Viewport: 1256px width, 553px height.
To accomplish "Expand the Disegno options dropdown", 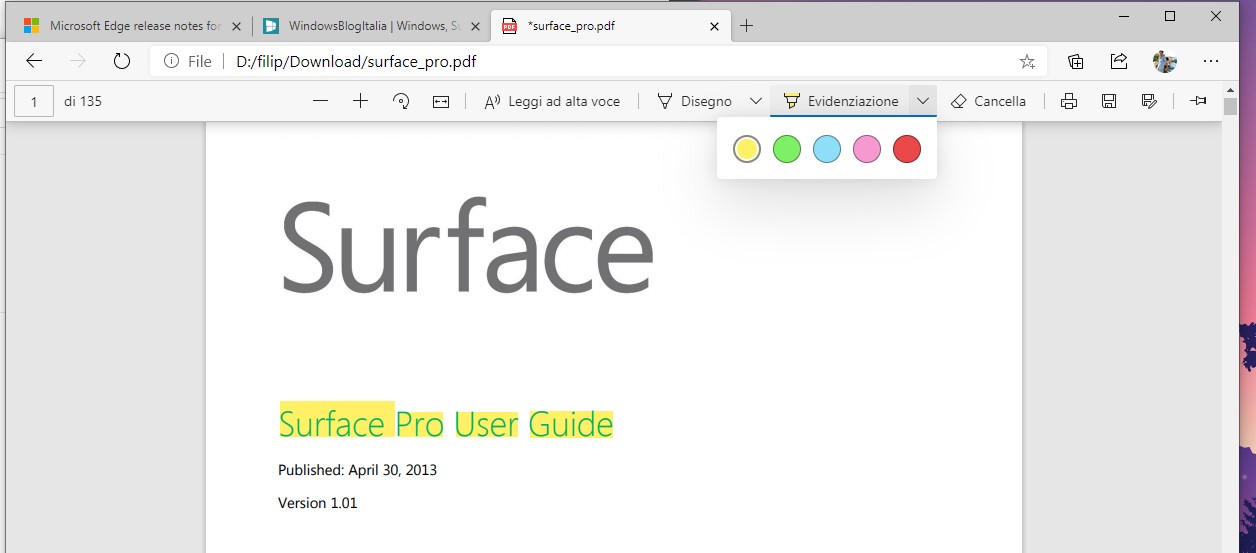I will 756,101.
